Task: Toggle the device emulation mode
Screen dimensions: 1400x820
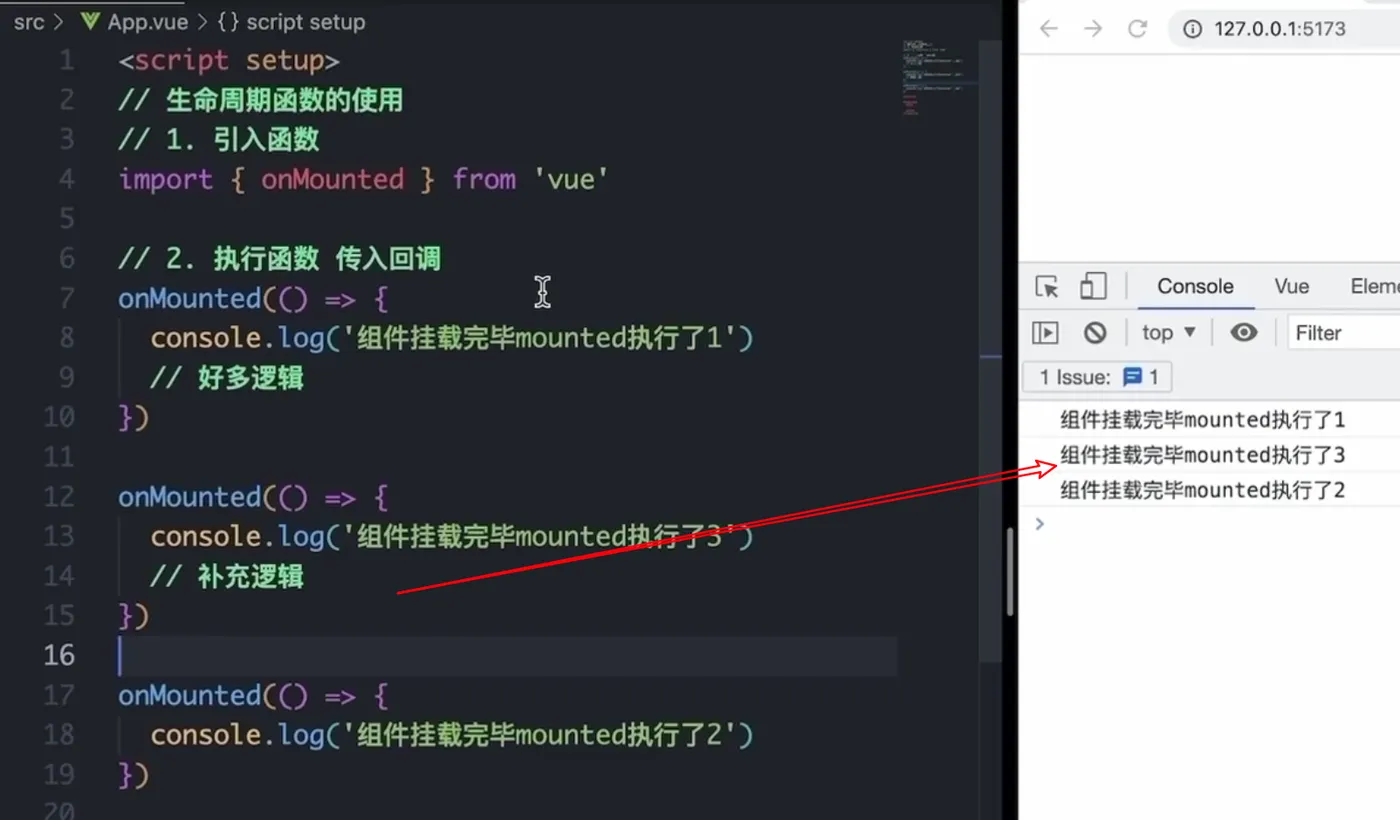Action: [1092, 287]
